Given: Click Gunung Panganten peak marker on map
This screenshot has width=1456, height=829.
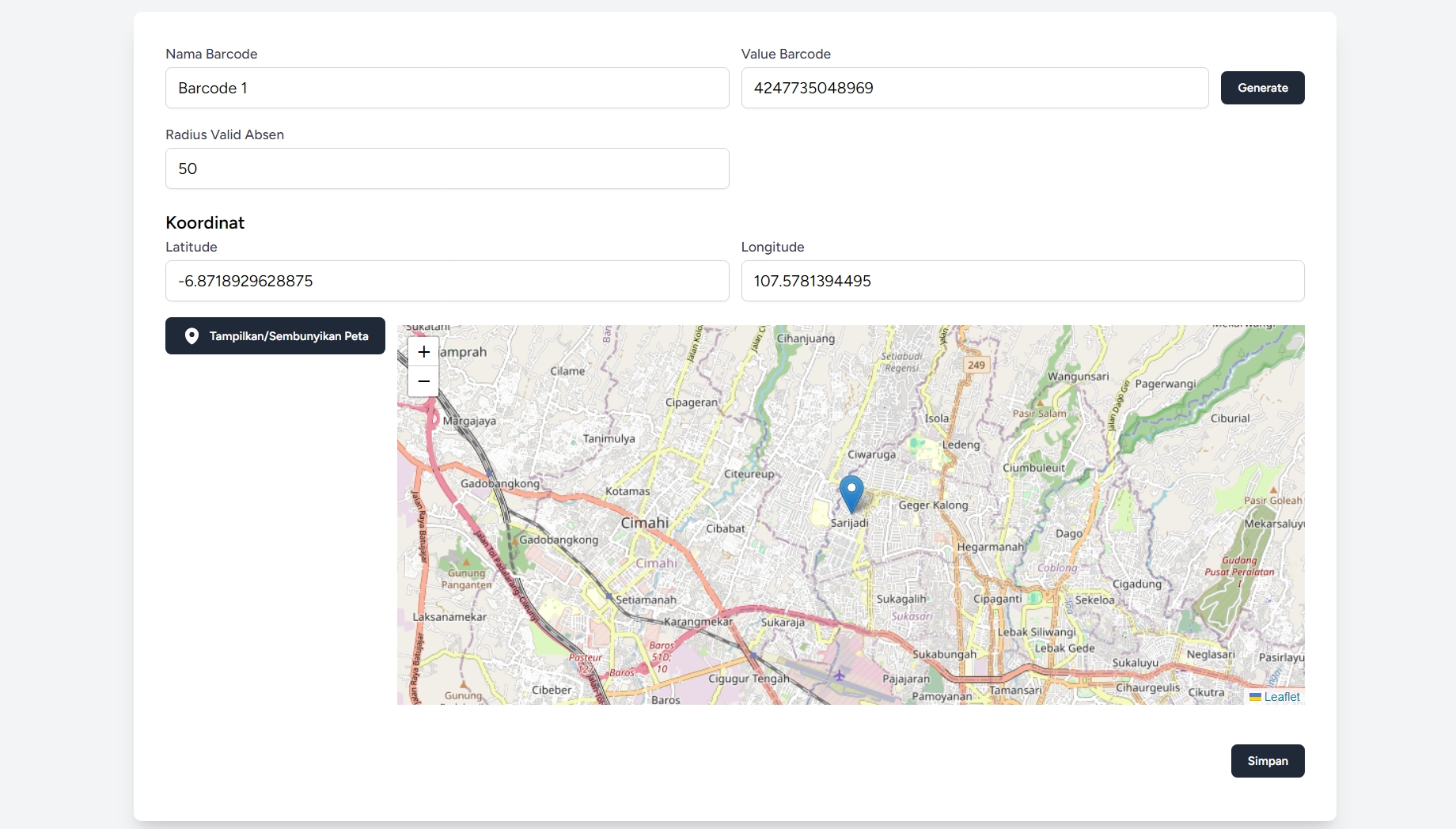Looking at the screenshot, I should click(x=466, y=562).
